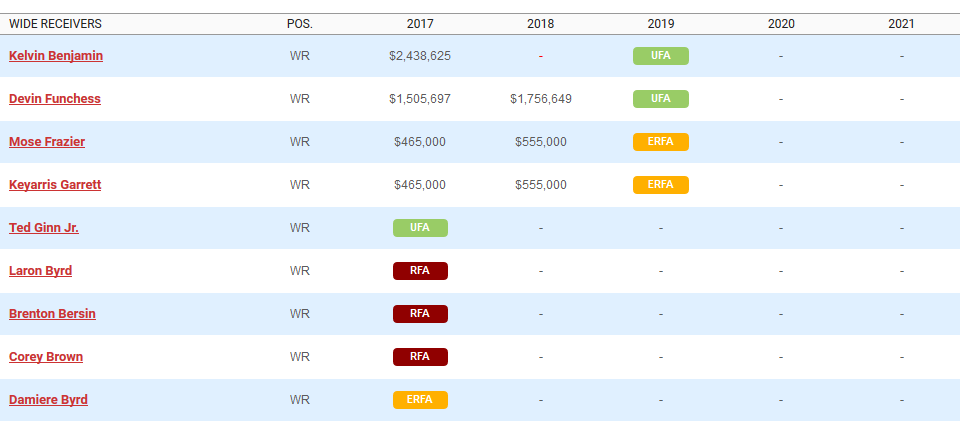Select Damiere Byrd's 2017 ERFA badge
Viewport: 960px width, 439px height.
click(420, 400)
